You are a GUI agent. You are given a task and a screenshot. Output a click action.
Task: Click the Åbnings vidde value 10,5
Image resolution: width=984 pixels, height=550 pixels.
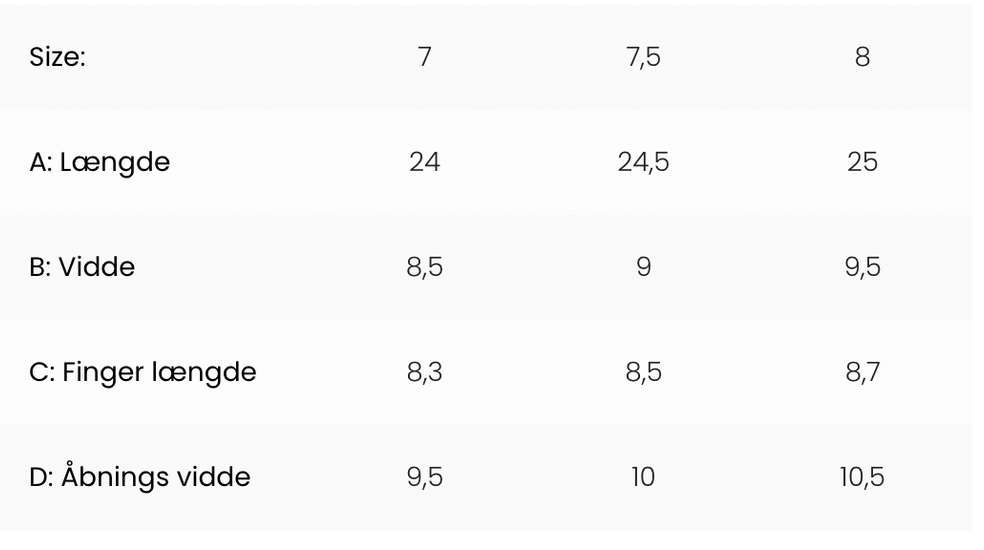coord(862,477)
